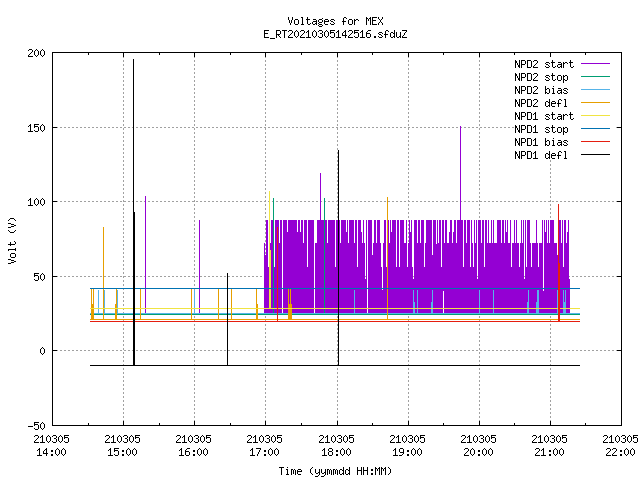640x480 pixels.
Task: Click the NPD2 stop green legend line
Action: point(595,77)
